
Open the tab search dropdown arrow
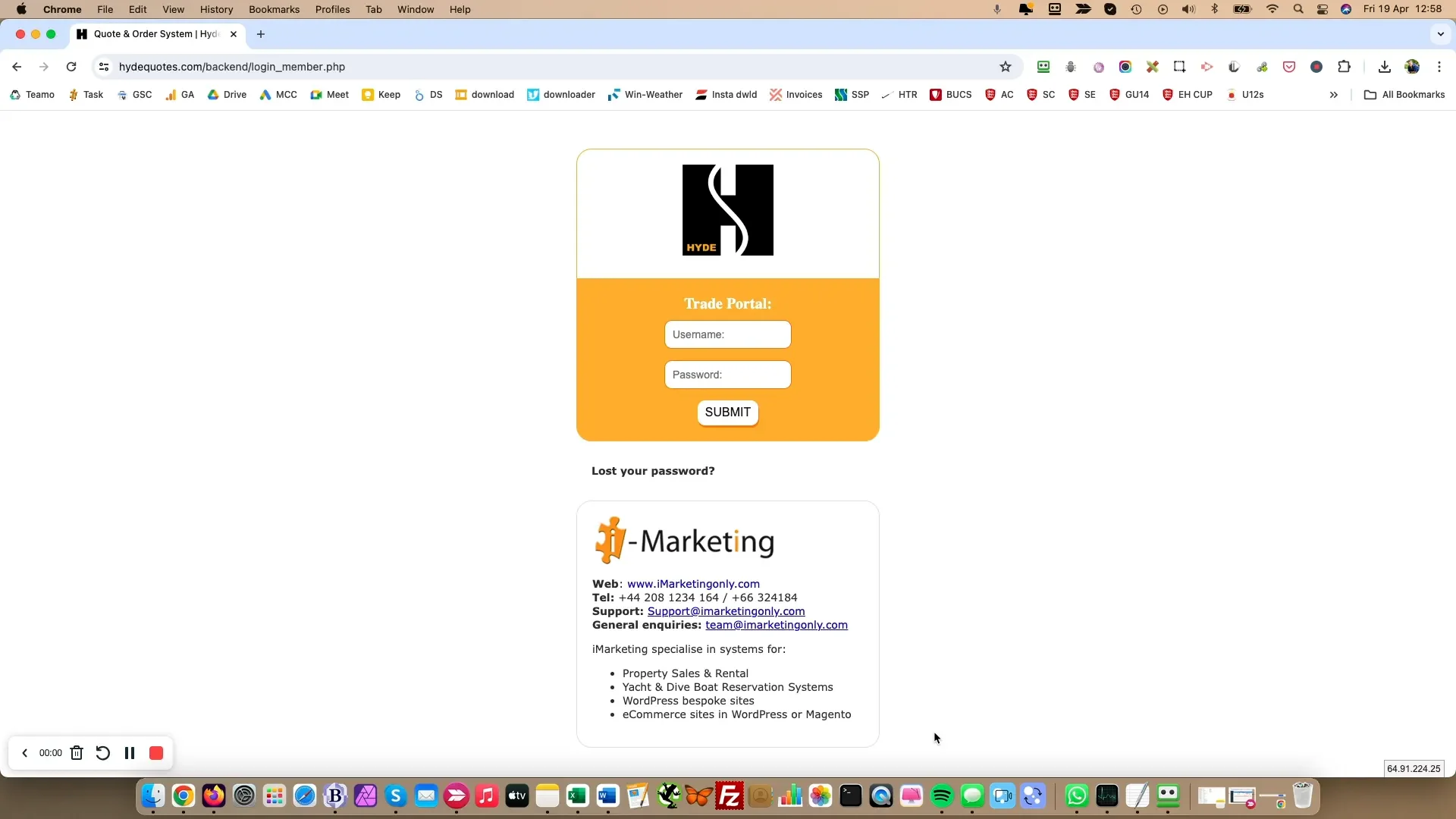pyautogui.click(x=1440, y=34)
